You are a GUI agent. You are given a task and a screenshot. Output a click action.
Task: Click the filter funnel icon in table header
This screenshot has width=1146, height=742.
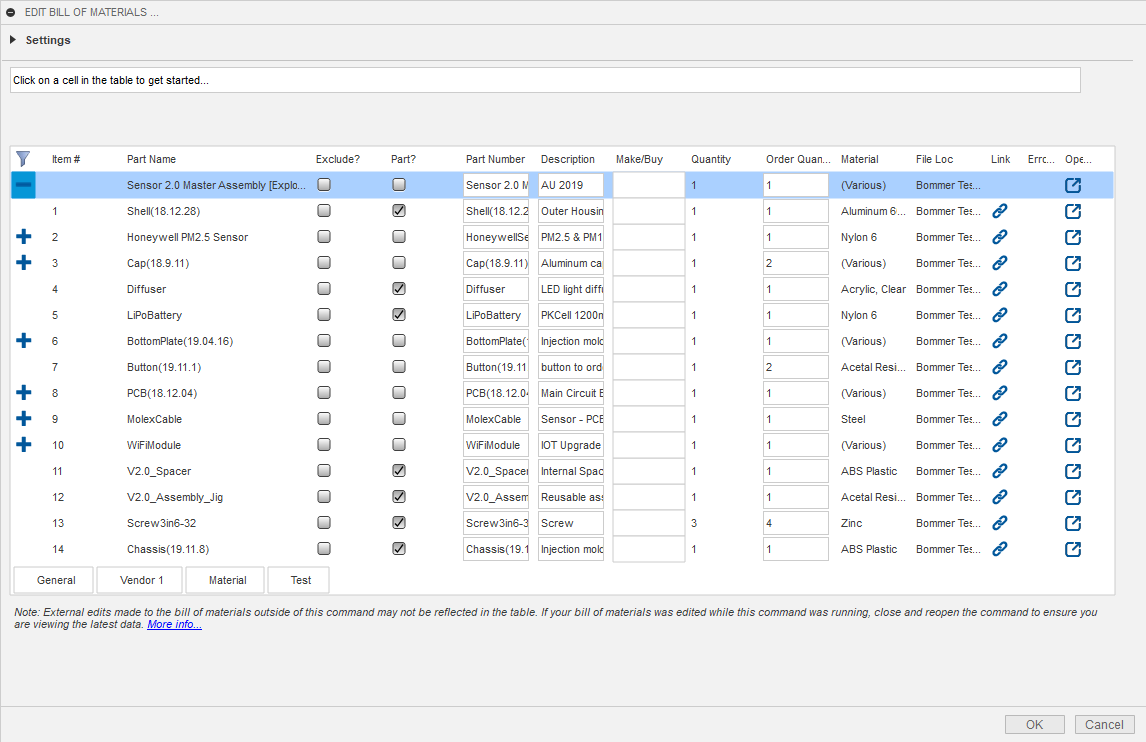[23, 159]
